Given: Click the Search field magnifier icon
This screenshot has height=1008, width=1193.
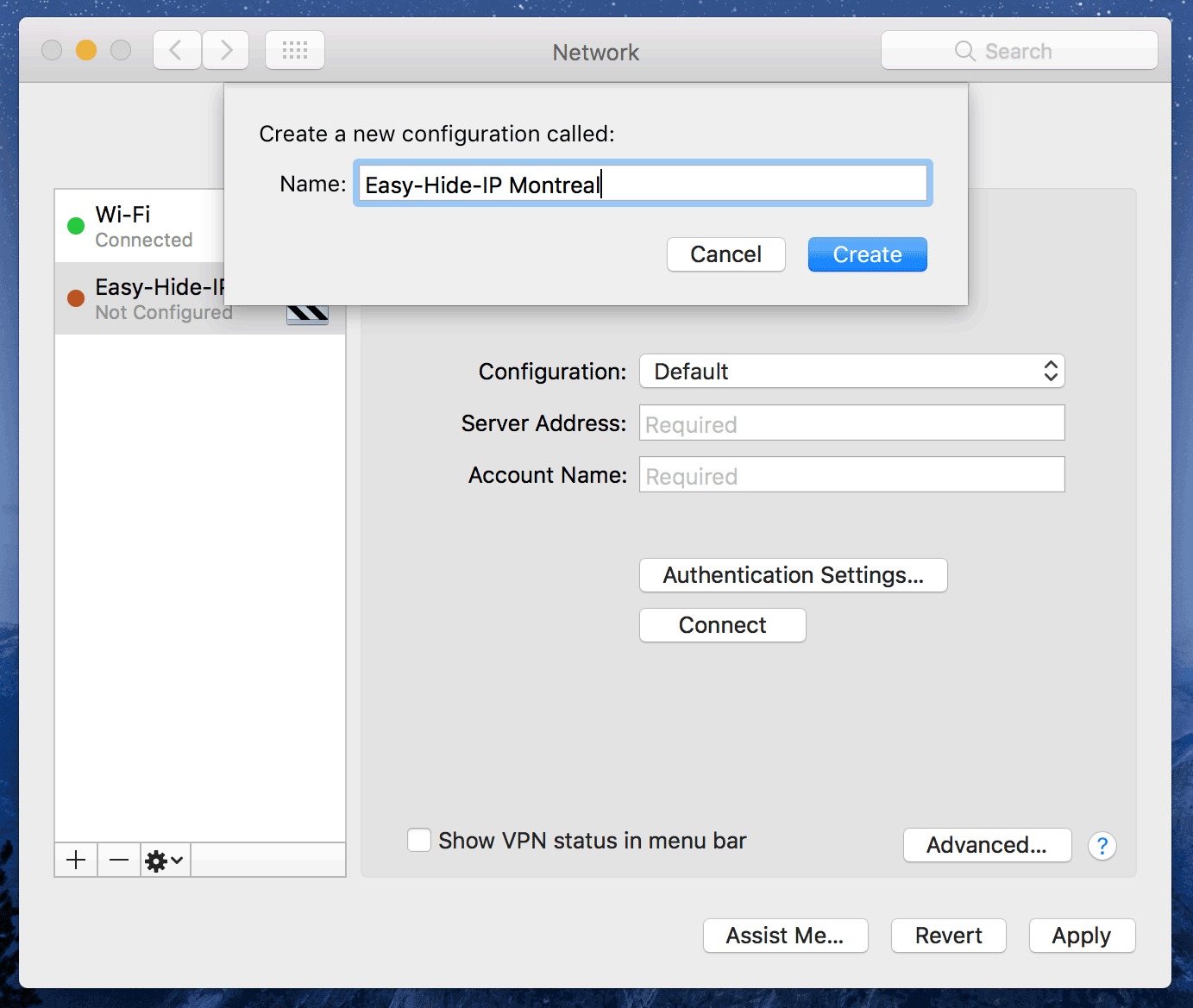Looking at the screenshot, I should point(965,51).
